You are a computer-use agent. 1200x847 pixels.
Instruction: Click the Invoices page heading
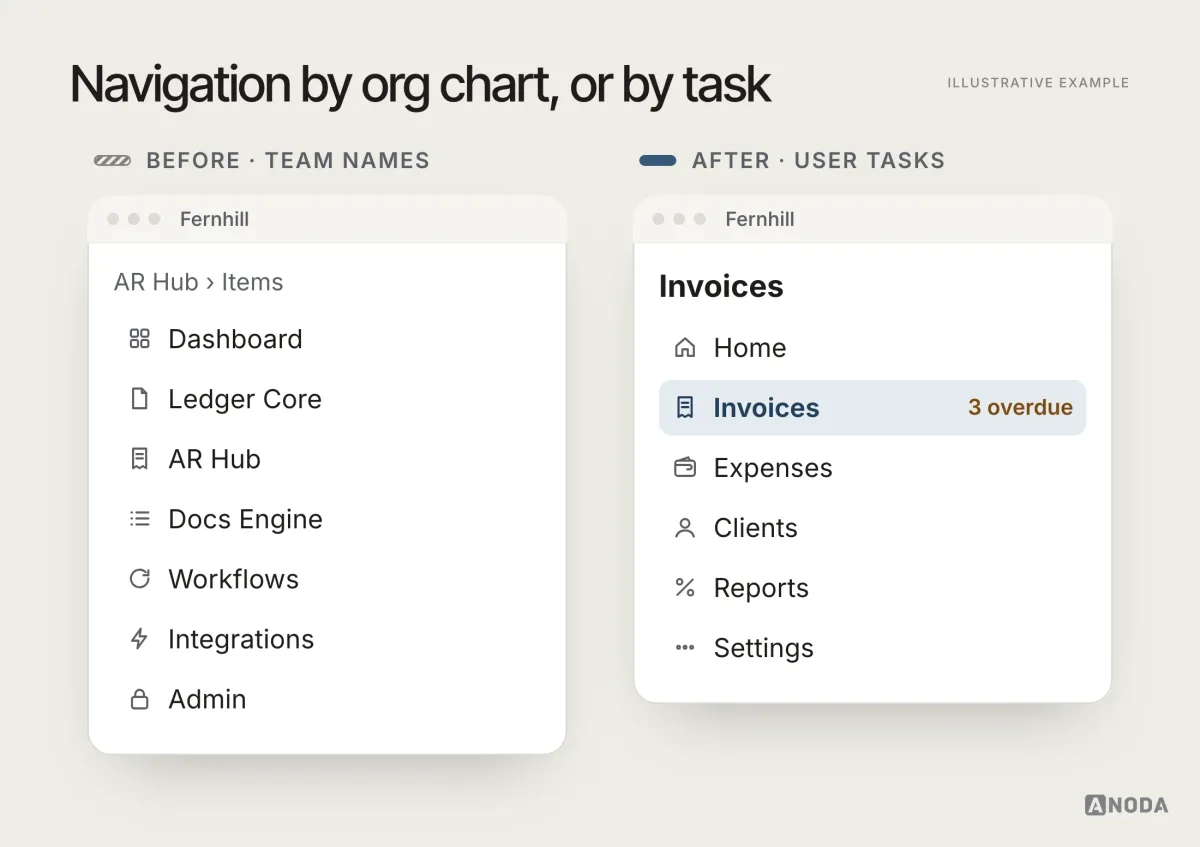(x=721, y=287)
